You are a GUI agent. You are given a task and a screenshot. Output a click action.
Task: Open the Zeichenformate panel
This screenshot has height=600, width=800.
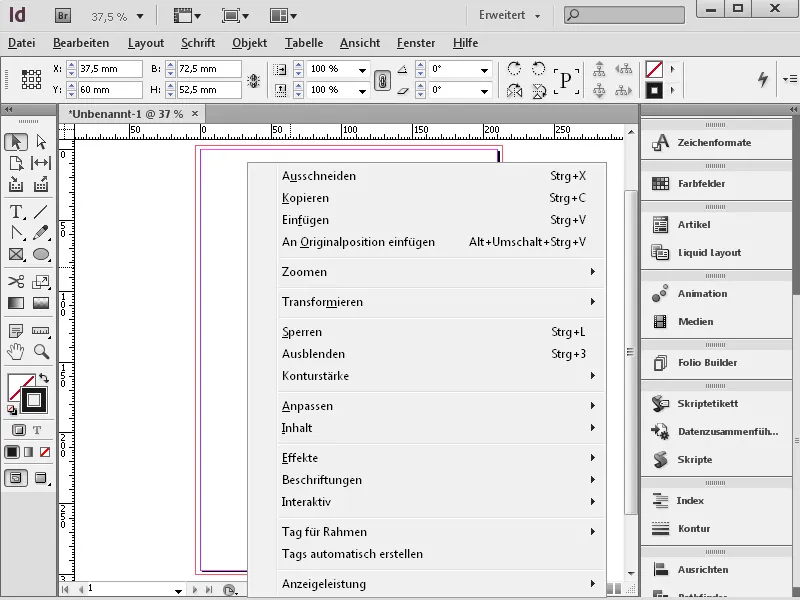click(716, 143)
